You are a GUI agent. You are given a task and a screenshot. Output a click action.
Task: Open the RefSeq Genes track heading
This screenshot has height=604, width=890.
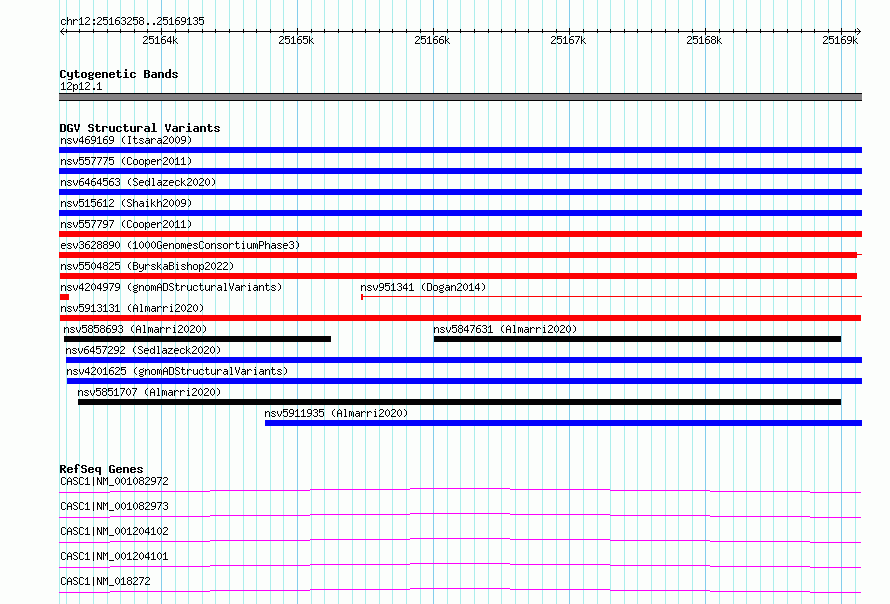[x=102, y=469]
